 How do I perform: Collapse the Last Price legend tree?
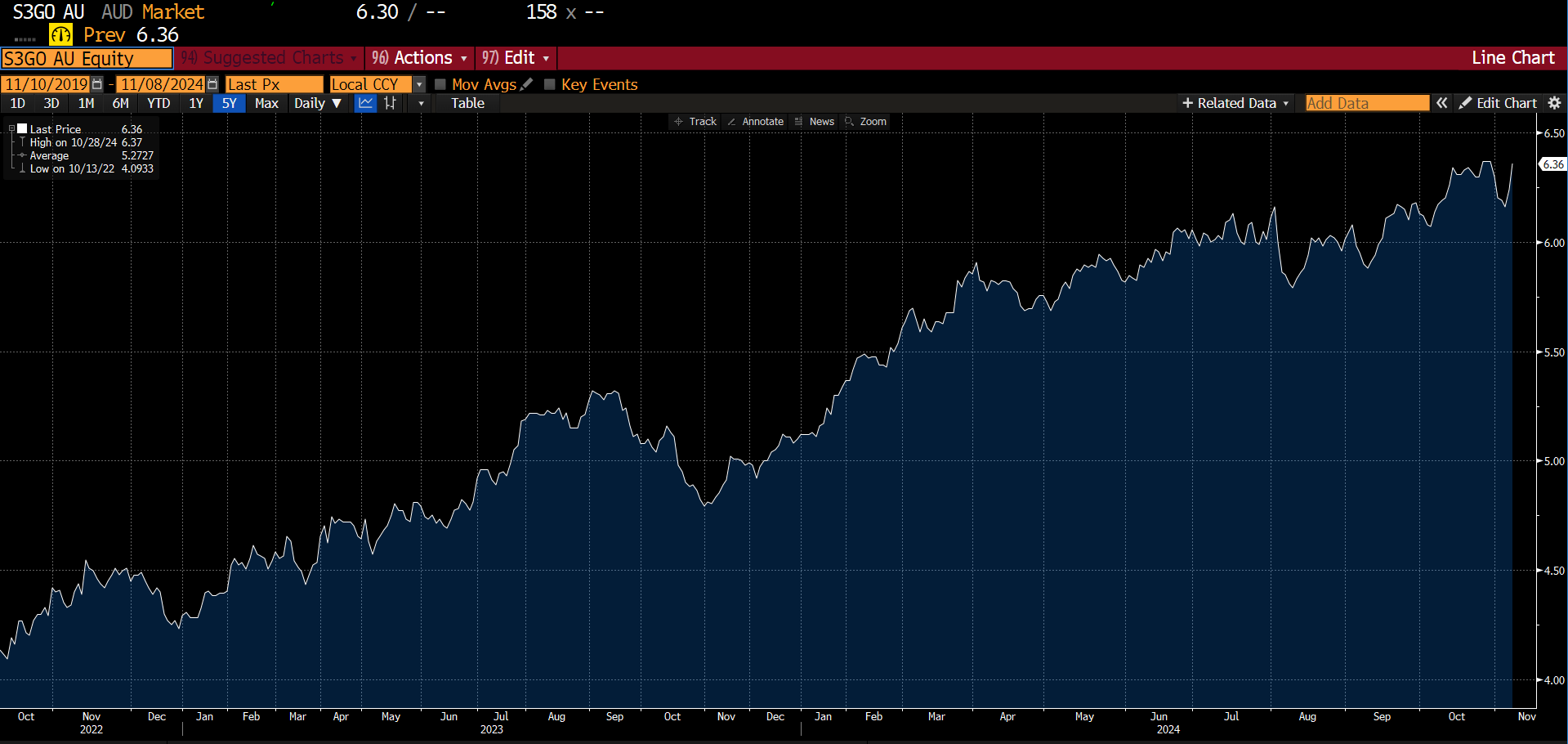(11, 129)
